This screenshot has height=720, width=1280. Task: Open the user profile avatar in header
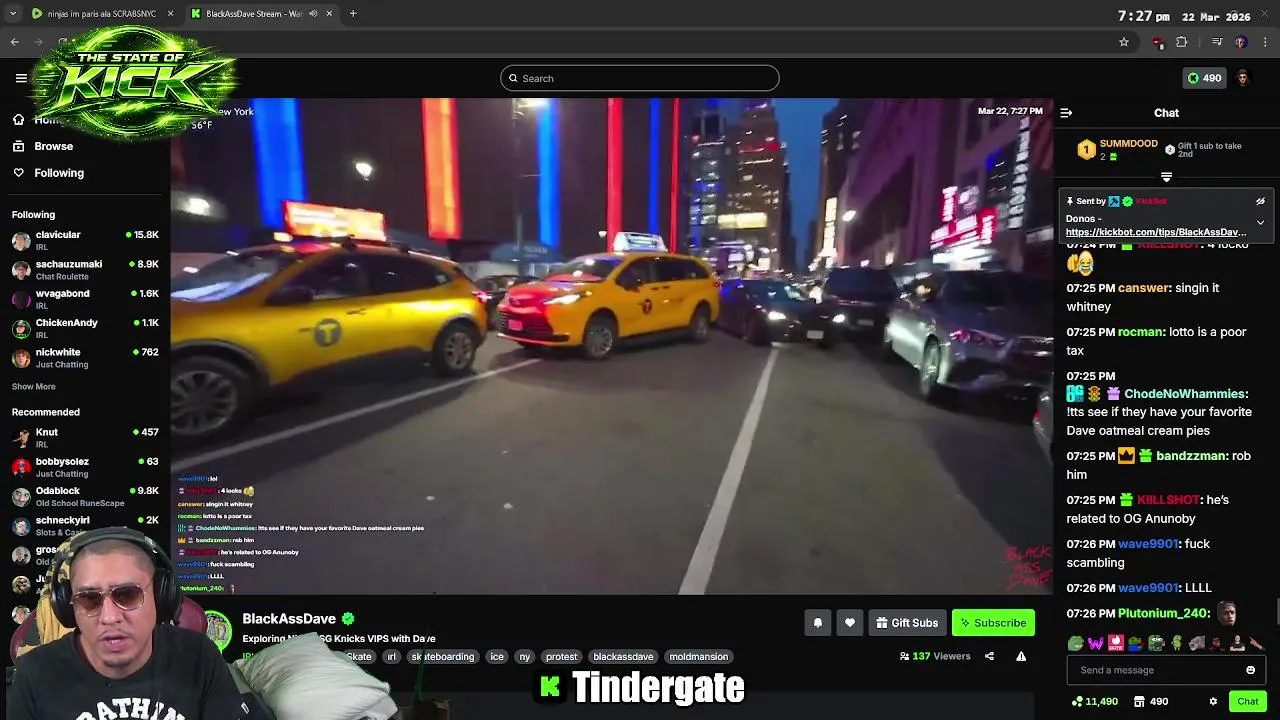[x=1243, y=78]
